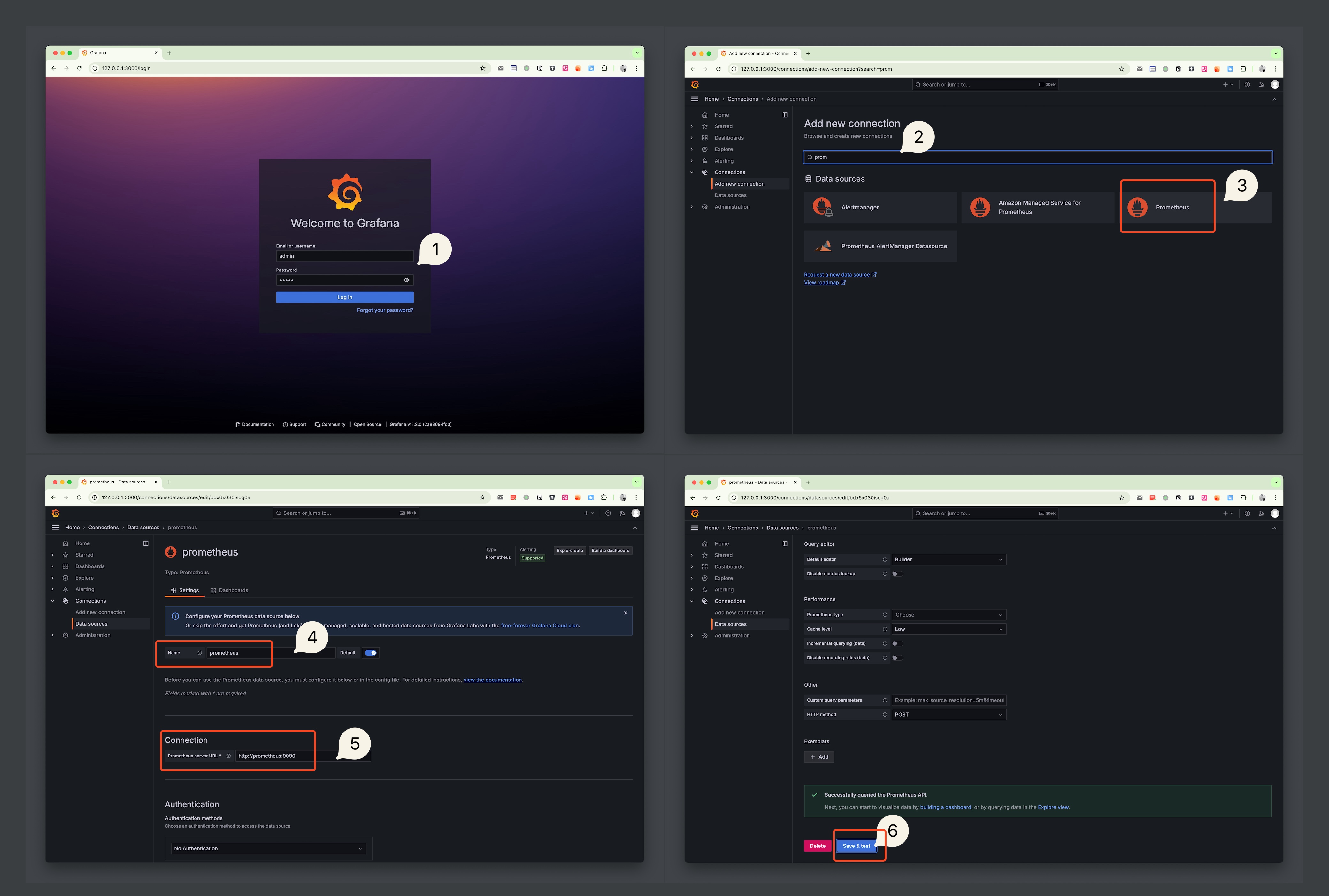Expand Administration in Add new connection window sidebar
This screenshot has height=896, width=1329.
pyautogui.click(x=692, y=207)
